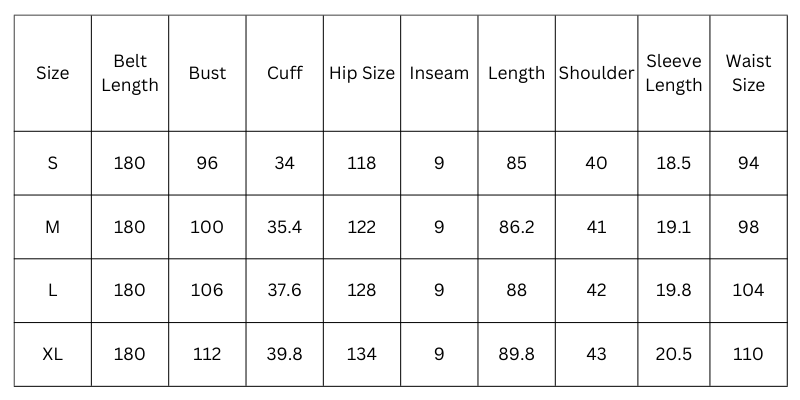The image size is (800, 400).
Task: Click the Waist Size column header
Action: (748, 73)
